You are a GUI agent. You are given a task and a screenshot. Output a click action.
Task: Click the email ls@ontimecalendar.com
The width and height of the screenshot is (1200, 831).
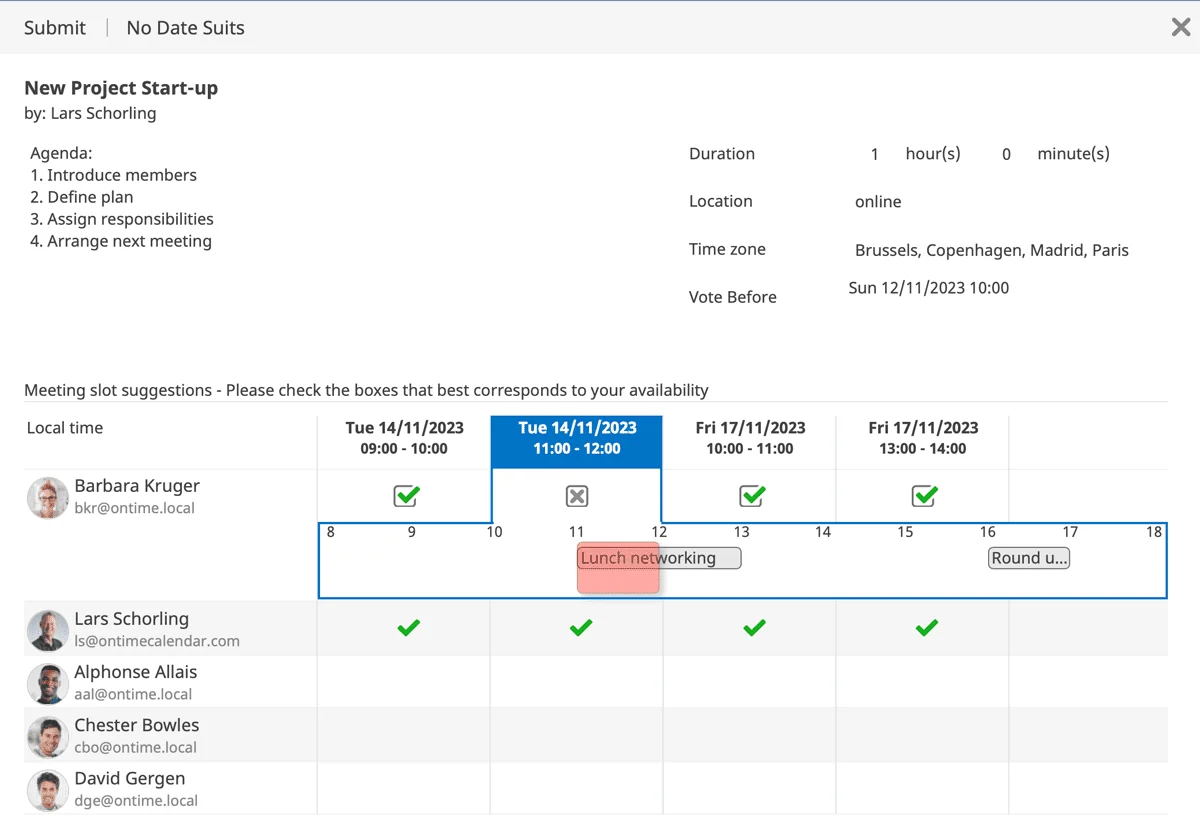point(157,641)
